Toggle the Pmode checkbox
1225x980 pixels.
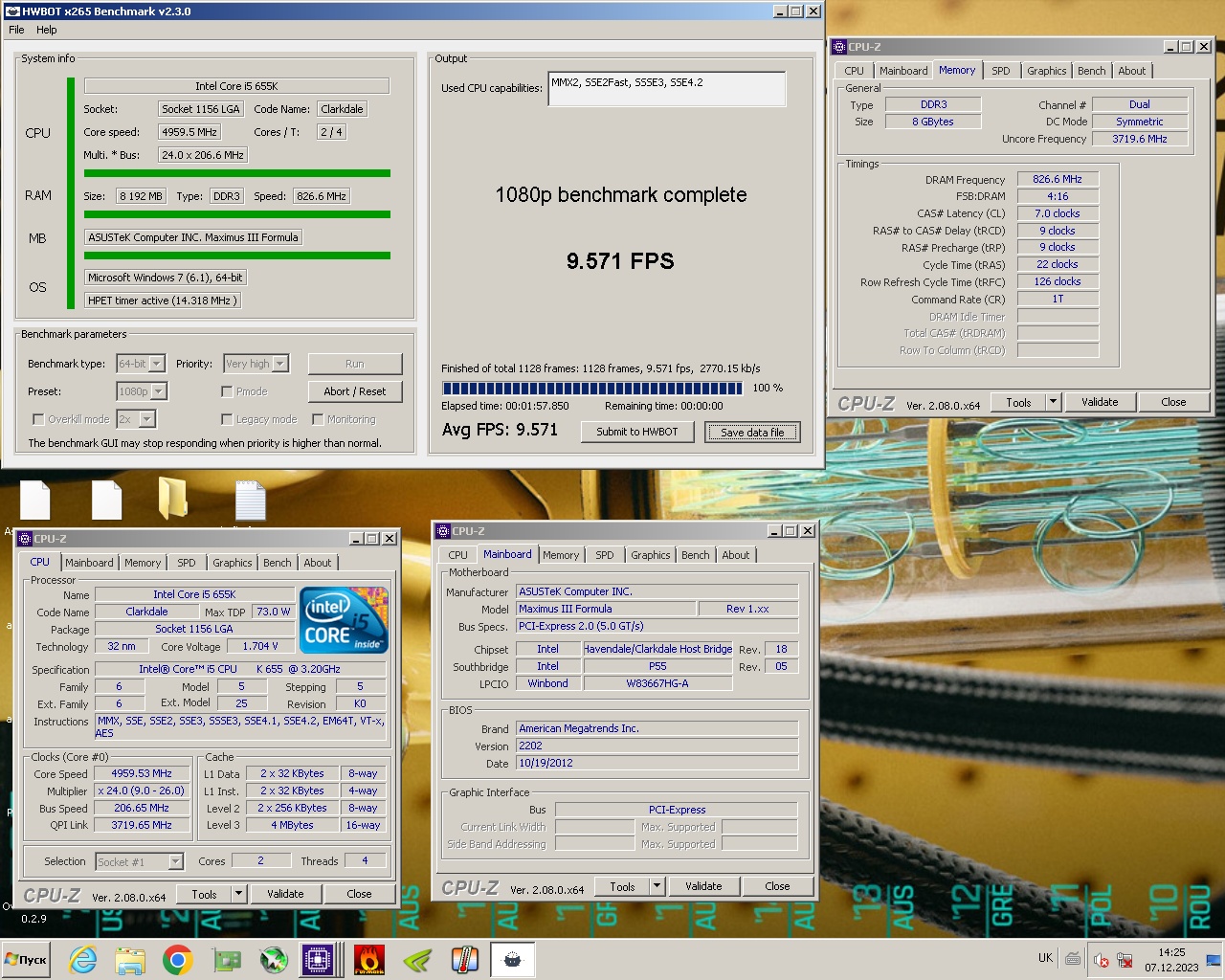click(227, 391)
